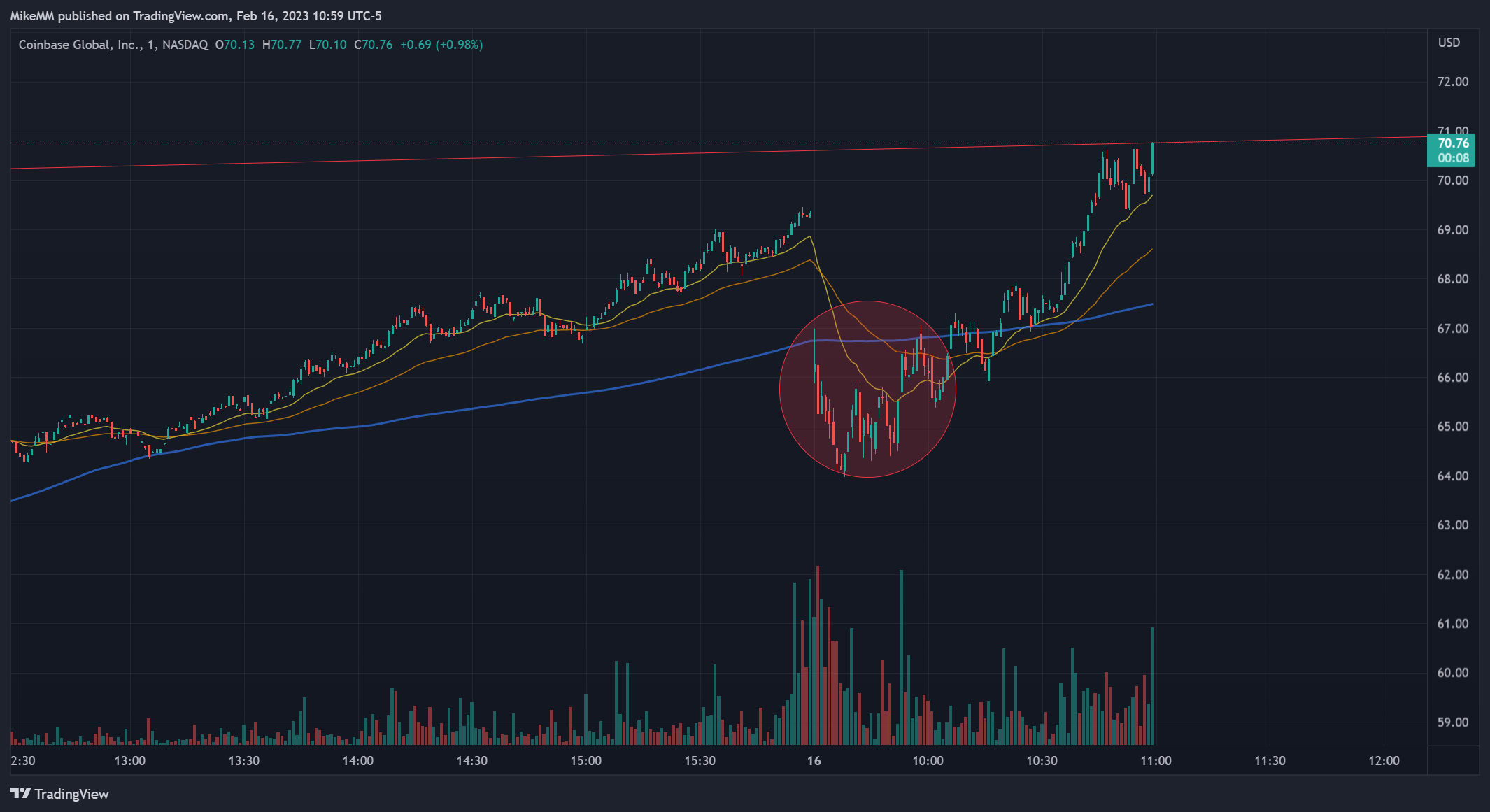Click the 10:30 time axis label
Image resolution: width=1490 pixels, height=812 pixels.
click(x=1042, y=761)
